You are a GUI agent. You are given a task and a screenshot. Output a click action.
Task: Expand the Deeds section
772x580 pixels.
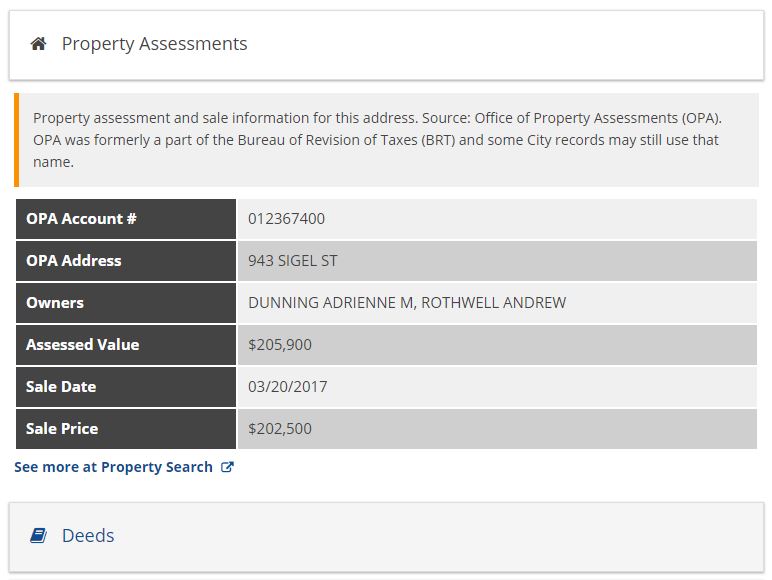[x=386, y=537]
